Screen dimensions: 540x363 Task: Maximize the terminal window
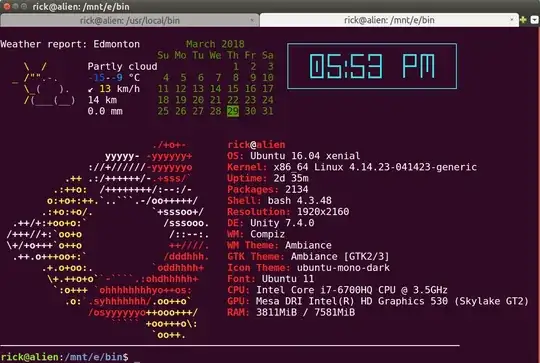(24, 6)
